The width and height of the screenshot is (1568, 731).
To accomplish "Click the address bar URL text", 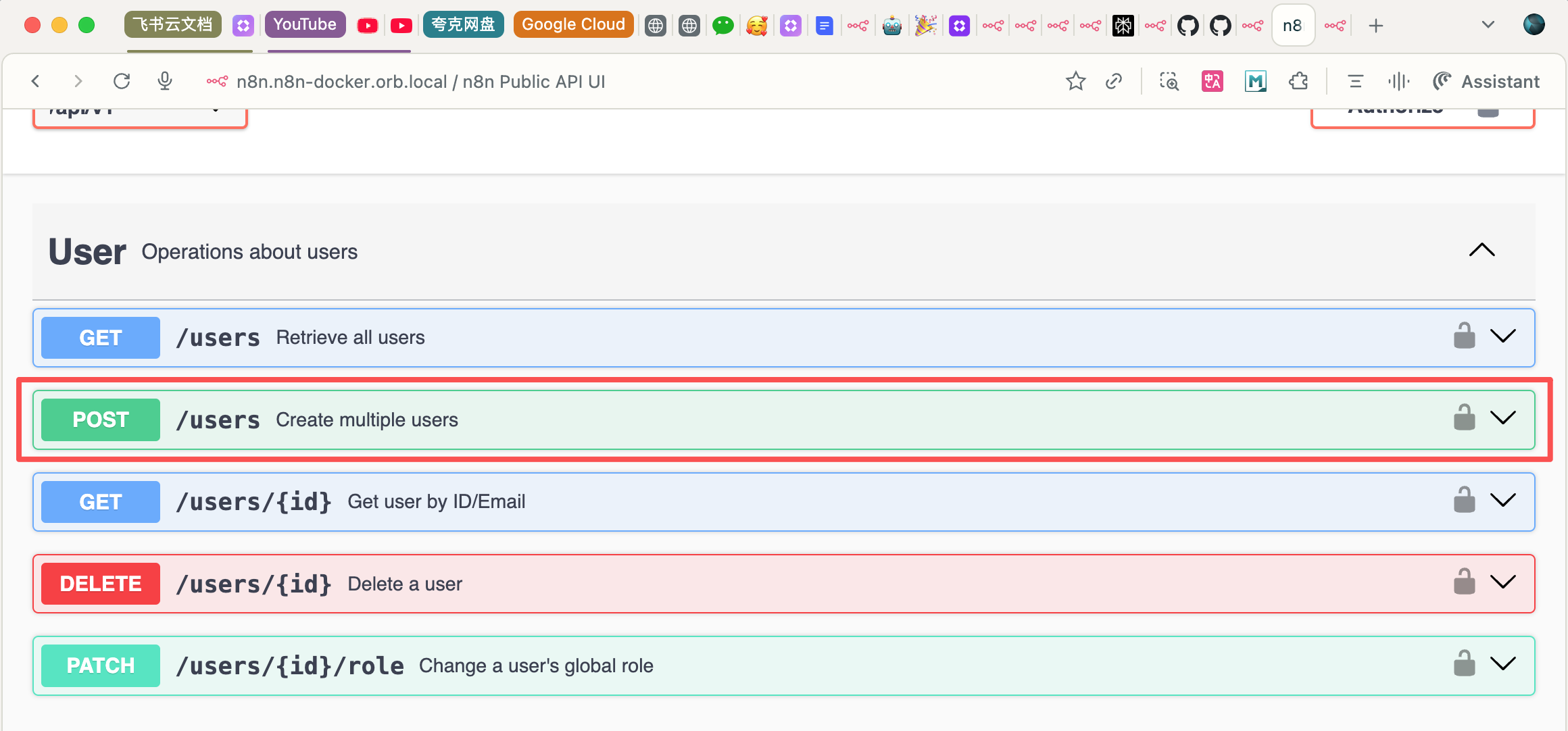I will point(420,82).
